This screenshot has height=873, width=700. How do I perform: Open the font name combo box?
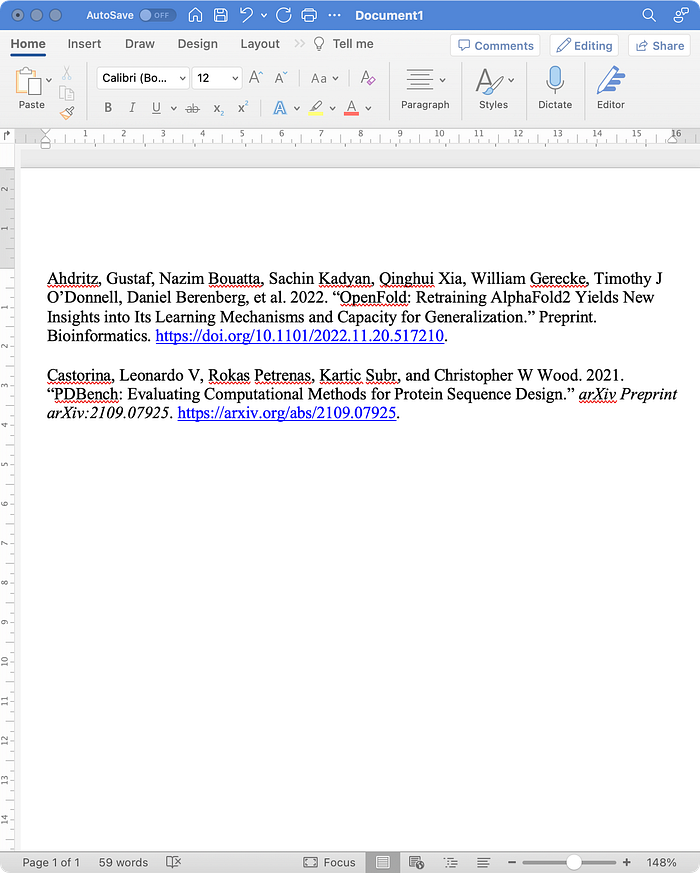point(143,78)
